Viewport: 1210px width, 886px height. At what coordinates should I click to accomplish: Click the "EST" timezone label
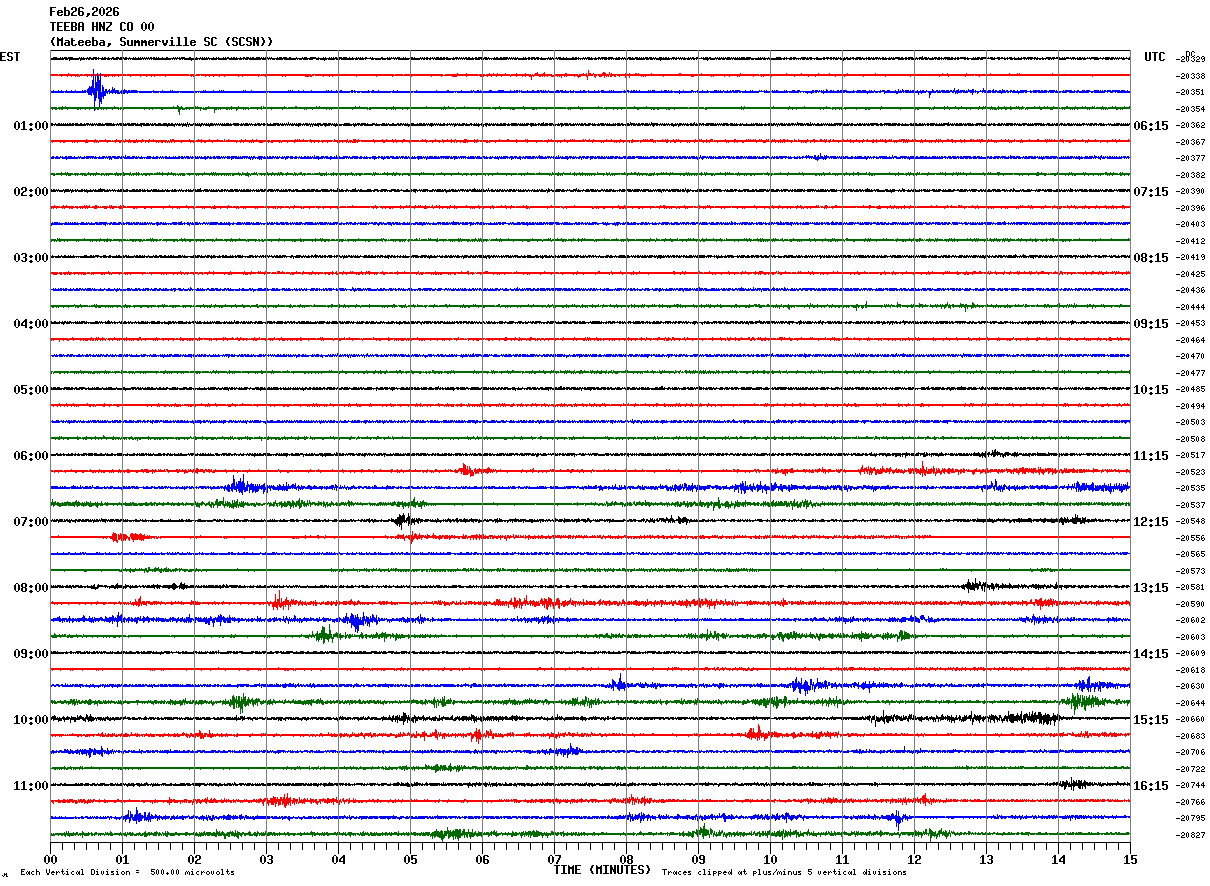(10, 57)
